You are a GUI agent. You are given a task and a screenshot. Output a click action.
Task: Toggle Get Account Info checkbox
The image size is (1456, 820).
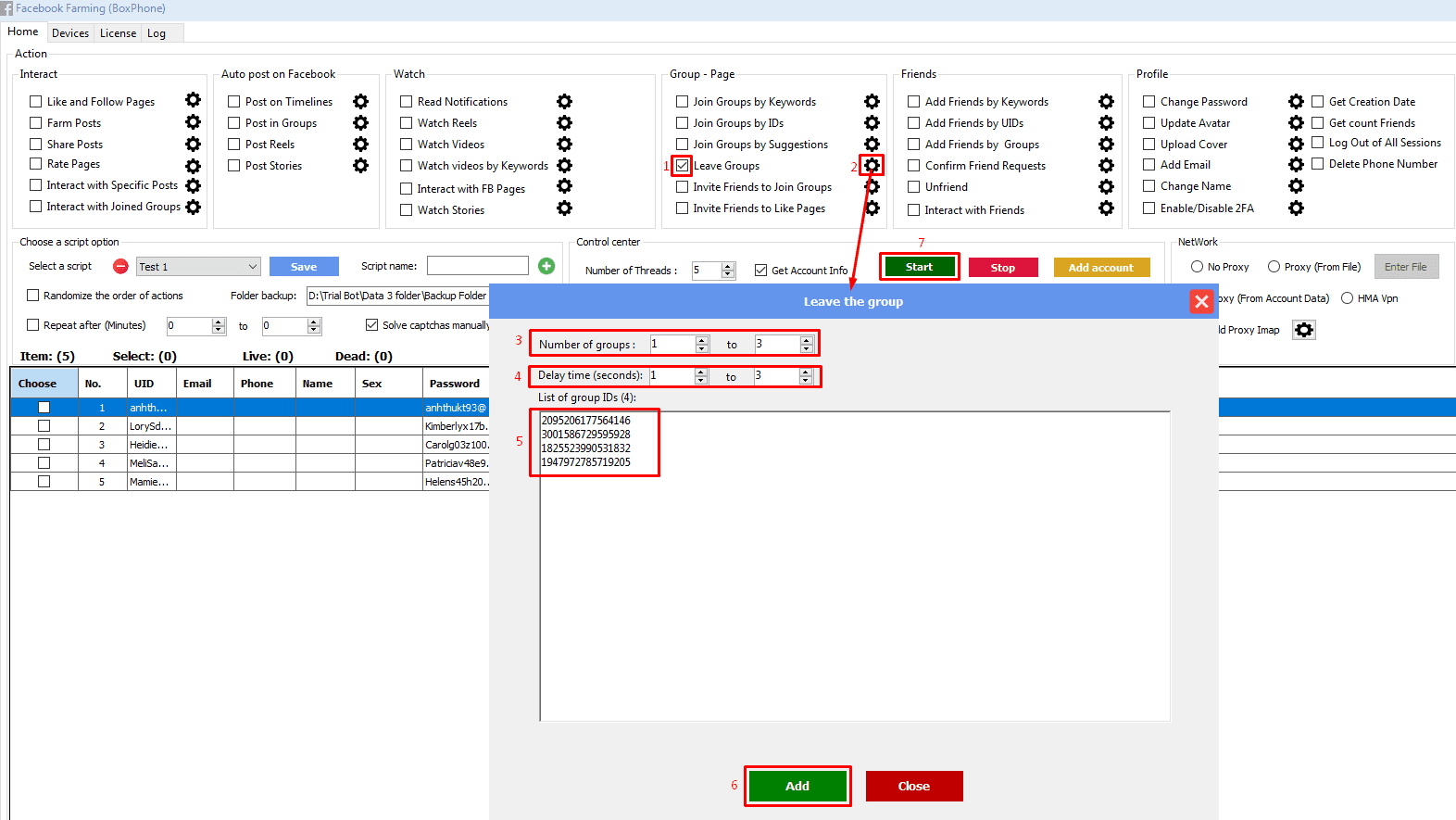[760, 270]
